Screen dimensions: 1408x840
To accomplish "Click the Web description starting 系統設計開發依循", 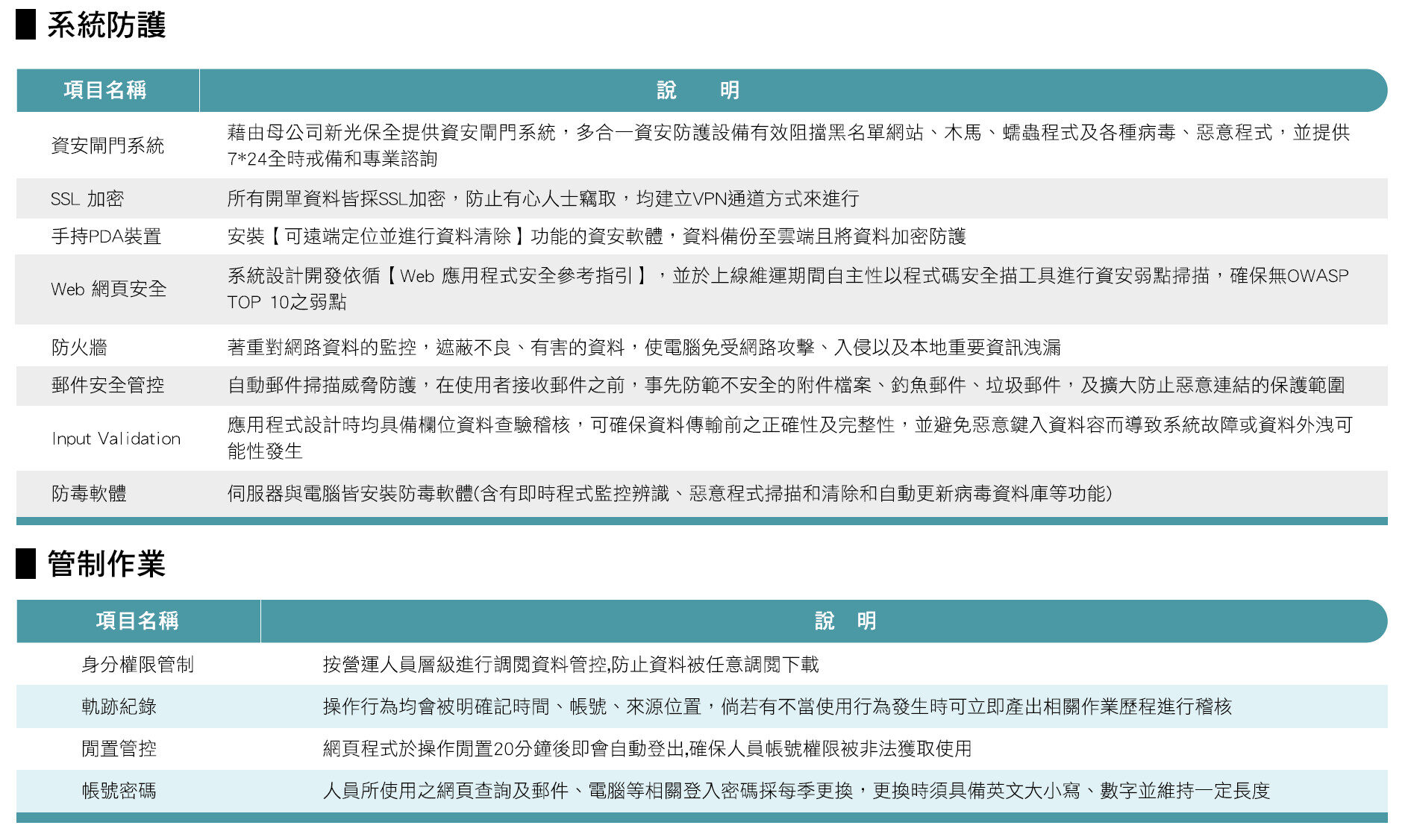I will pyautogui.click(x=788, y=289).
